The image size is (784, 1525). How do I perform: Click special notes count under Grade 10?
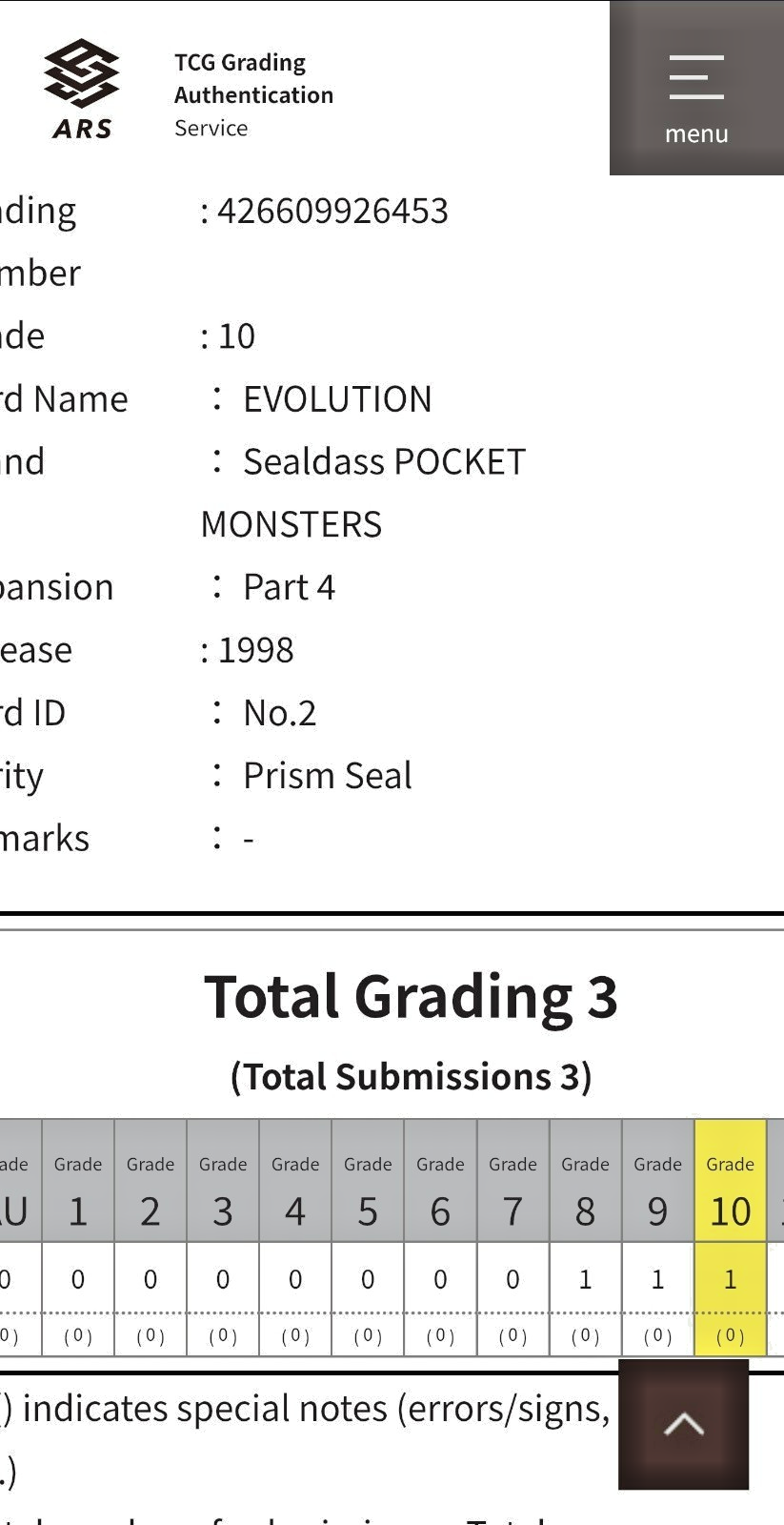[731, 1335]
